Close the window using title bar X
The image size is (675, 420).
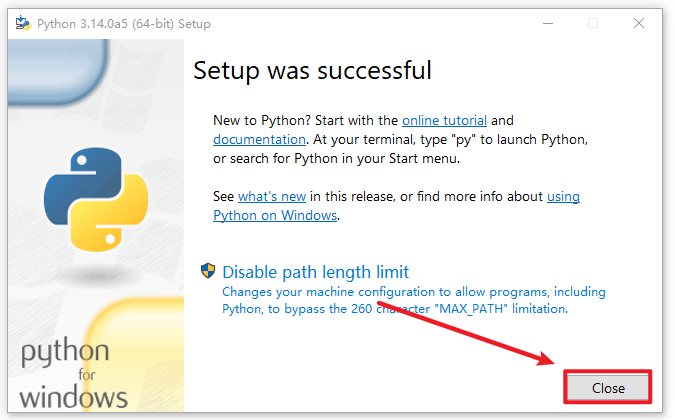638,23
